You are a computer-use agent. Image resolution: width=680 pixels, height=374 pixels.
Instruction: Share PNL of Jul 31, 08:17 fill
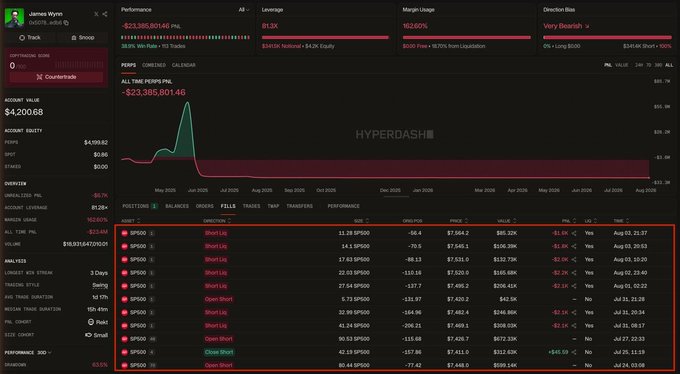(574, 326)
